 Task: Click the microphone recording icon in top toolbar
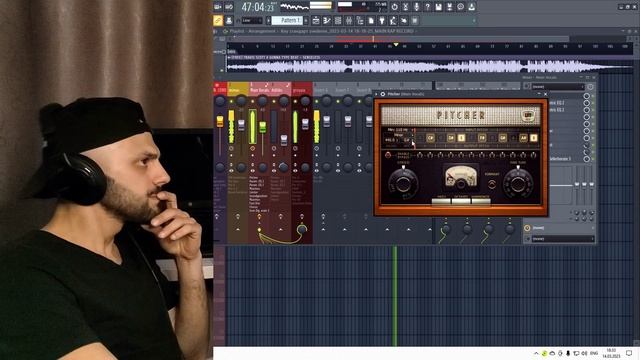(x=416, y=7)
